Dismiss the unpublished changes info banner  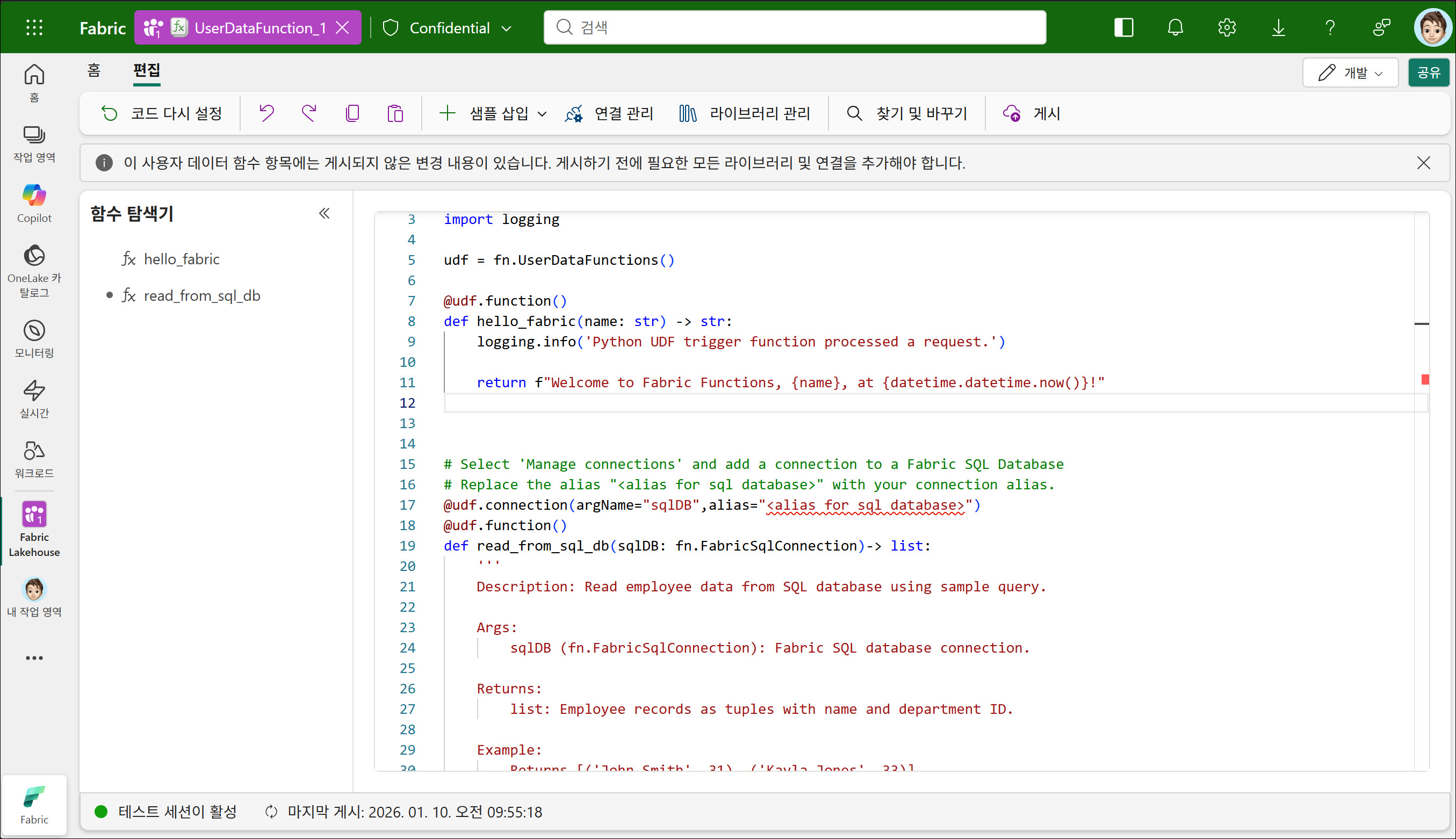pyautogui.click(x=1423, y=163)
